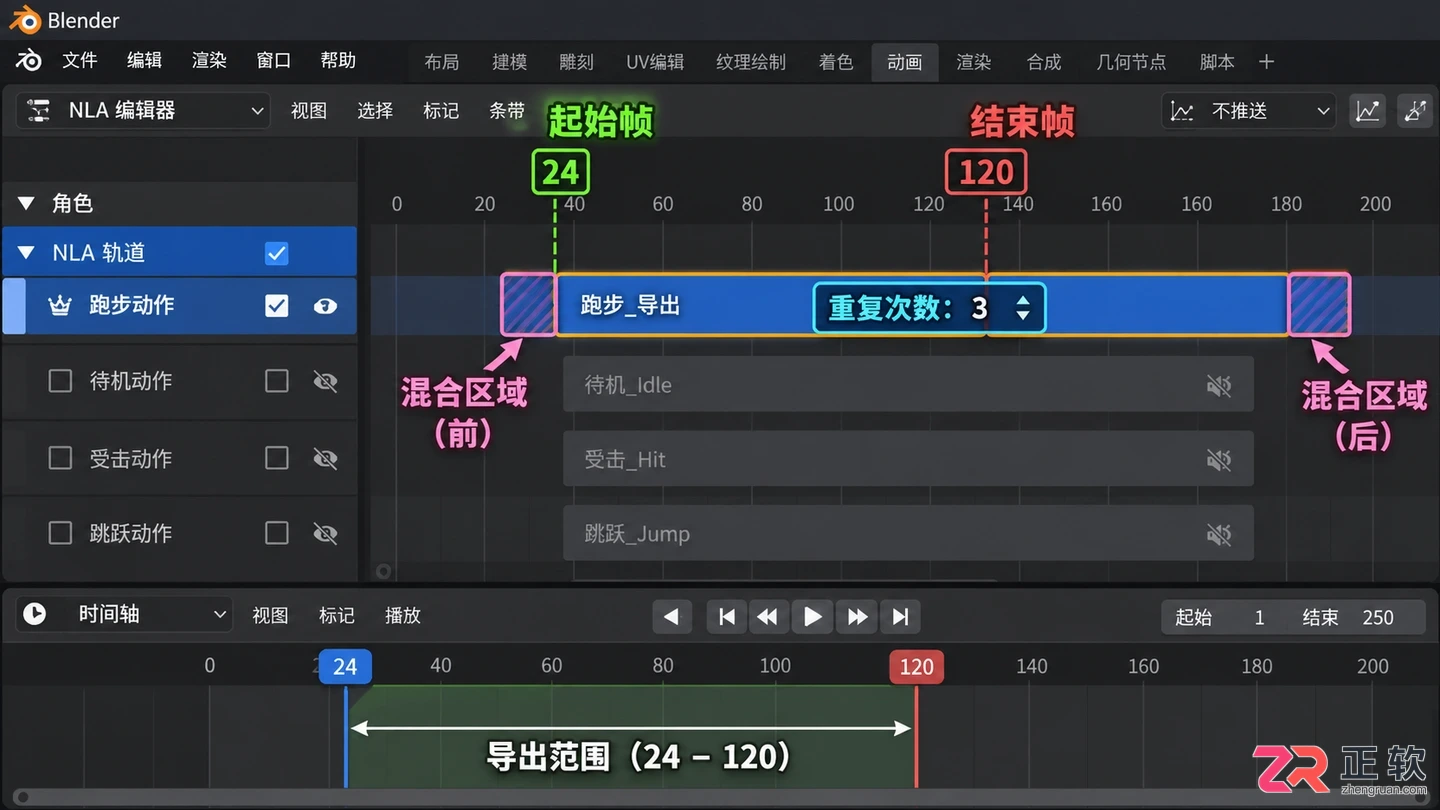Screen dimensions: 1440x810
Task: Click the NLA editor type icon
Action: point(40,110)
